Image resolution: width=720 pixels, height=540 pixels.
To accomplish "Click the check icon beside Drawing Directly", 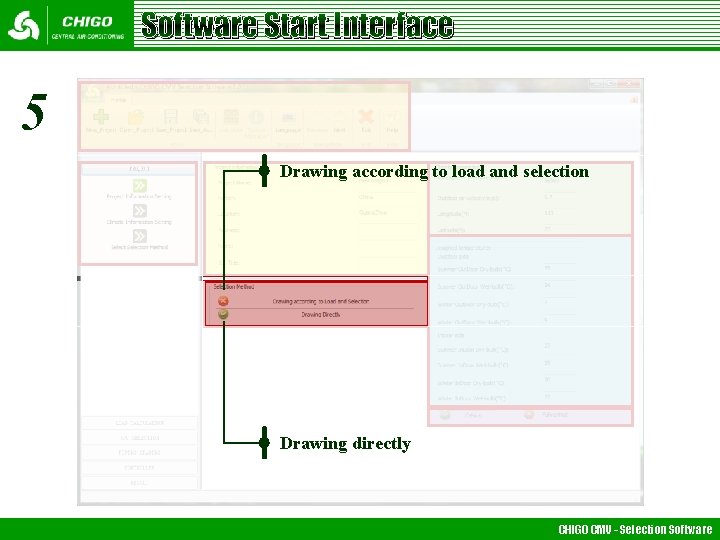I will click(x=223, y=315).
